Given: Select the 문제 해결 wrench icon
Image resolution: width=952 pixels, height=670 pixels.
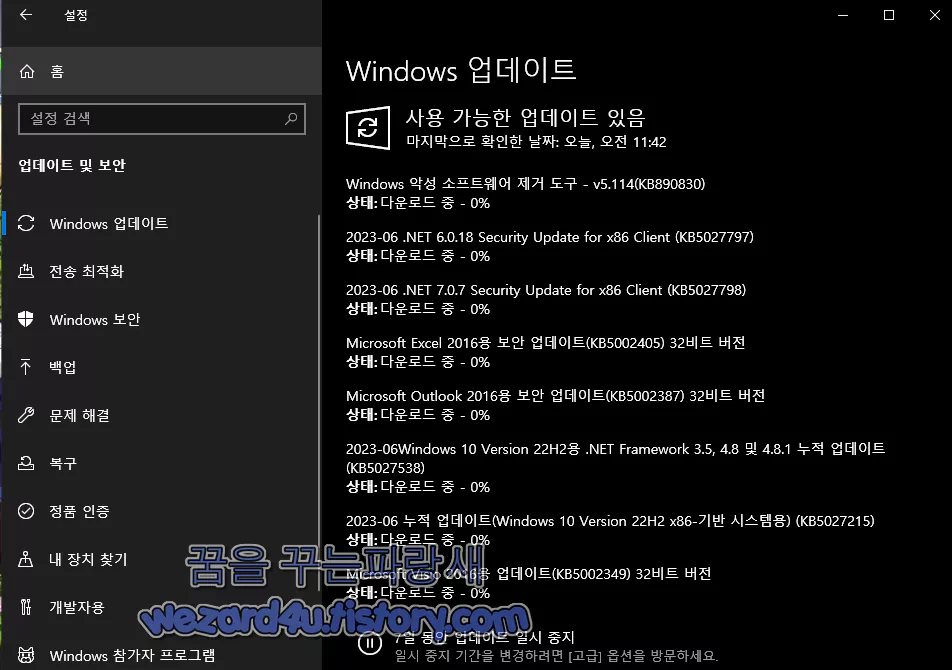Looking at the screenshot, I should coord(26,415).
